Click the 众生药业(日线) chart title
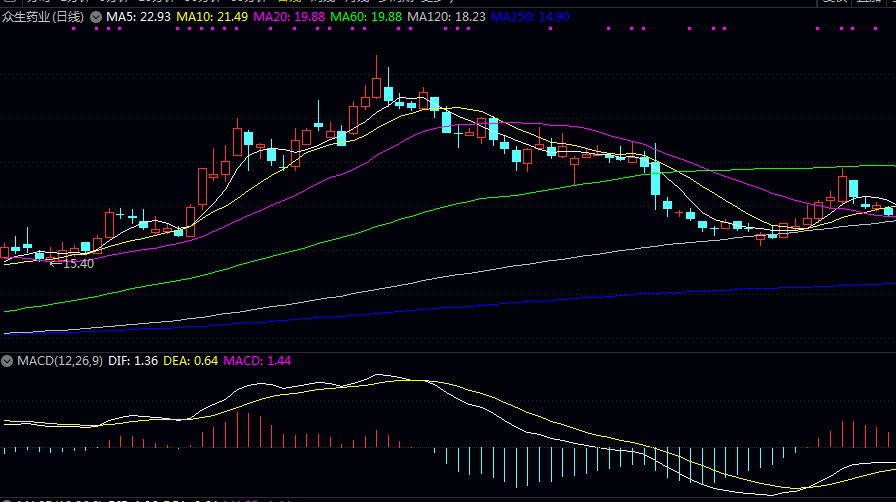896x502 pixels. coord(43,17)
